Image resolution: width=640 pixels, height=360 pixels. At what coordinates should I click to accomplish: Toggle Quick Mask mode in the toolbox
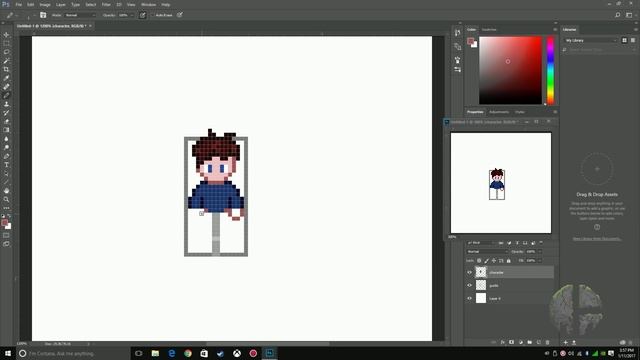point(6,235)
